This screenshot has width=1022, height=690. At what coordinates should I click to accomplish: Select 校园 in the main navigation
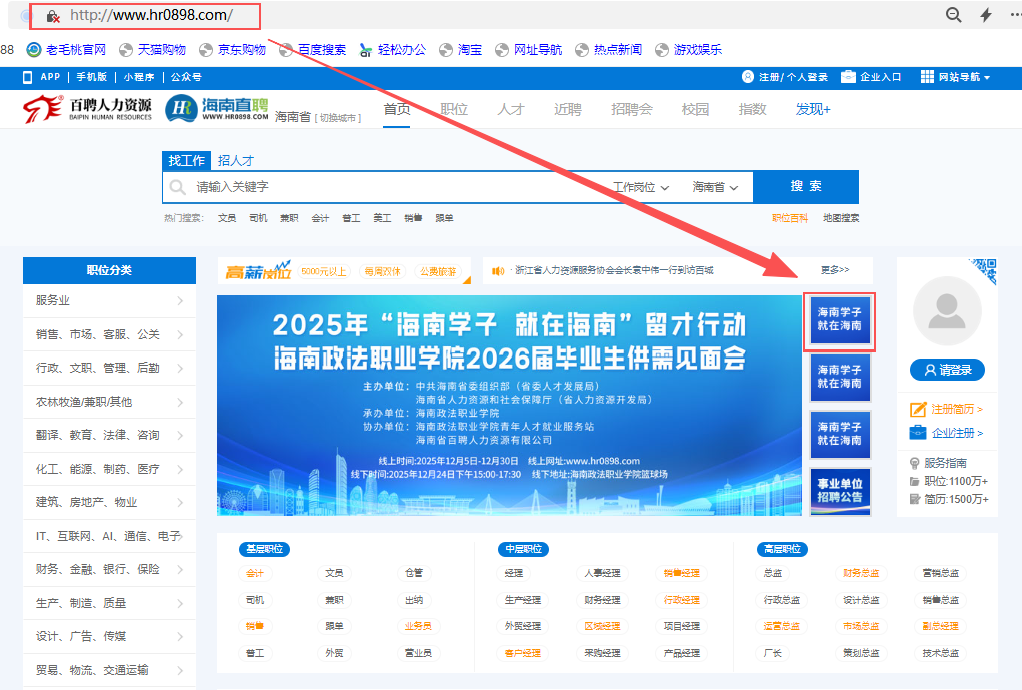695,109
